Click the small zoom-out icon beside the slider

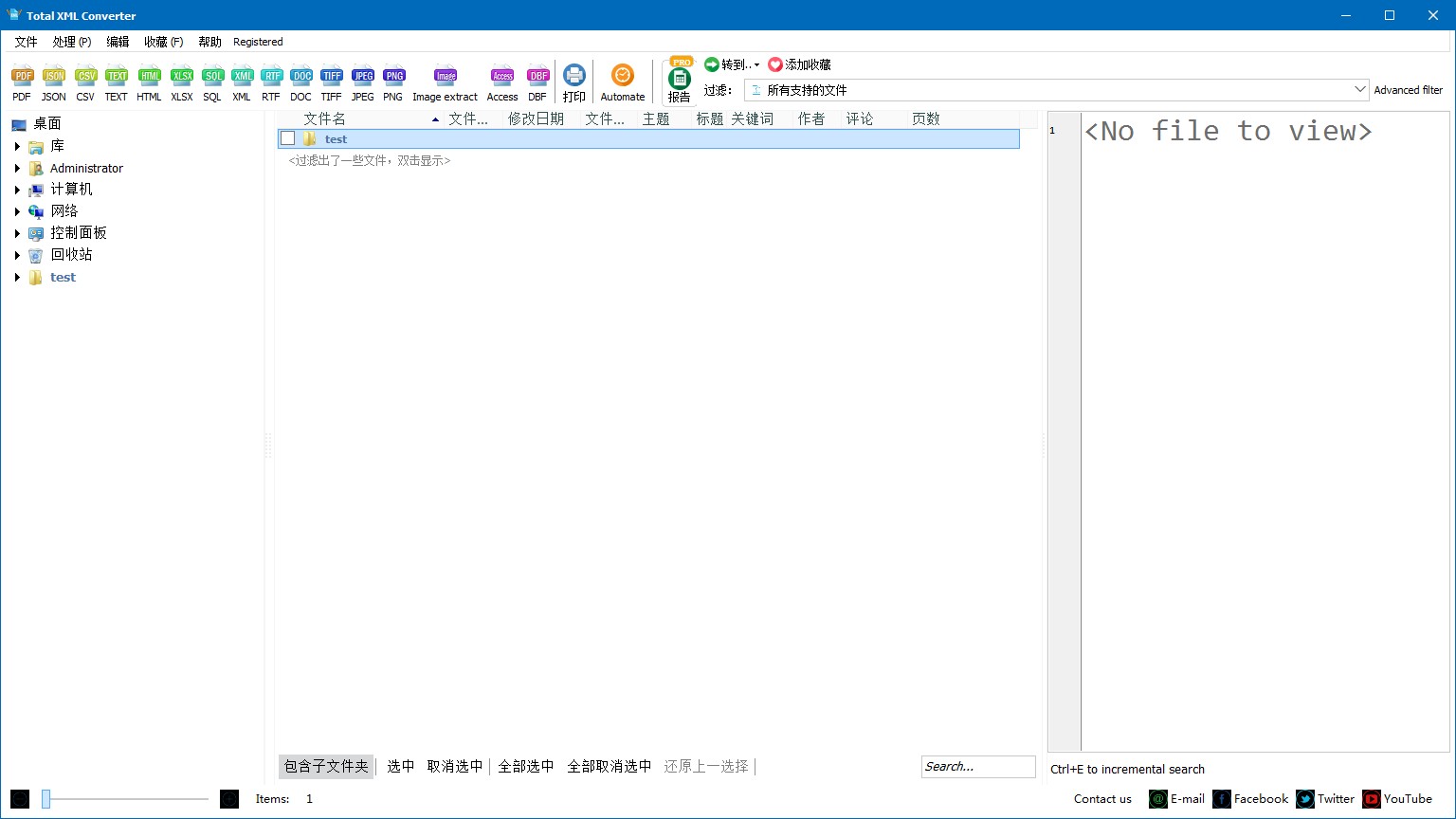point(20,799)
